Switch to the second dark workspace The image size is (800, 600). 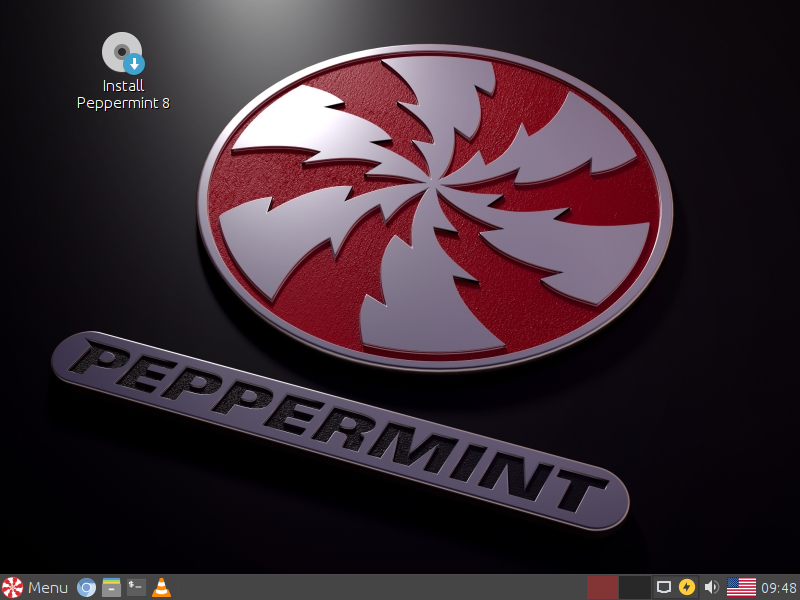click(634, 587)
